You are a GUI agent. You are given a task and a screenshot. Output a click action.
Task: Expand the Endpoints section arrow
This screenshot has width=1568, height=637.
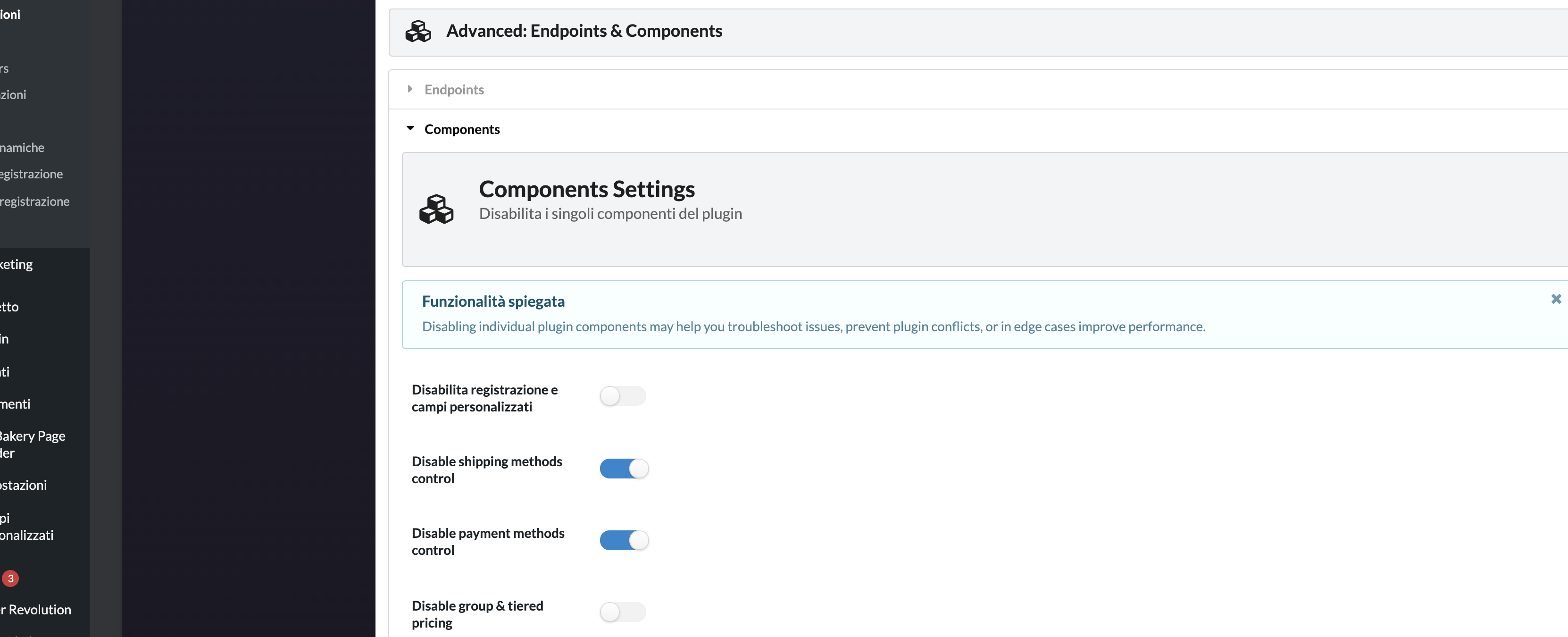click(410, 89)
